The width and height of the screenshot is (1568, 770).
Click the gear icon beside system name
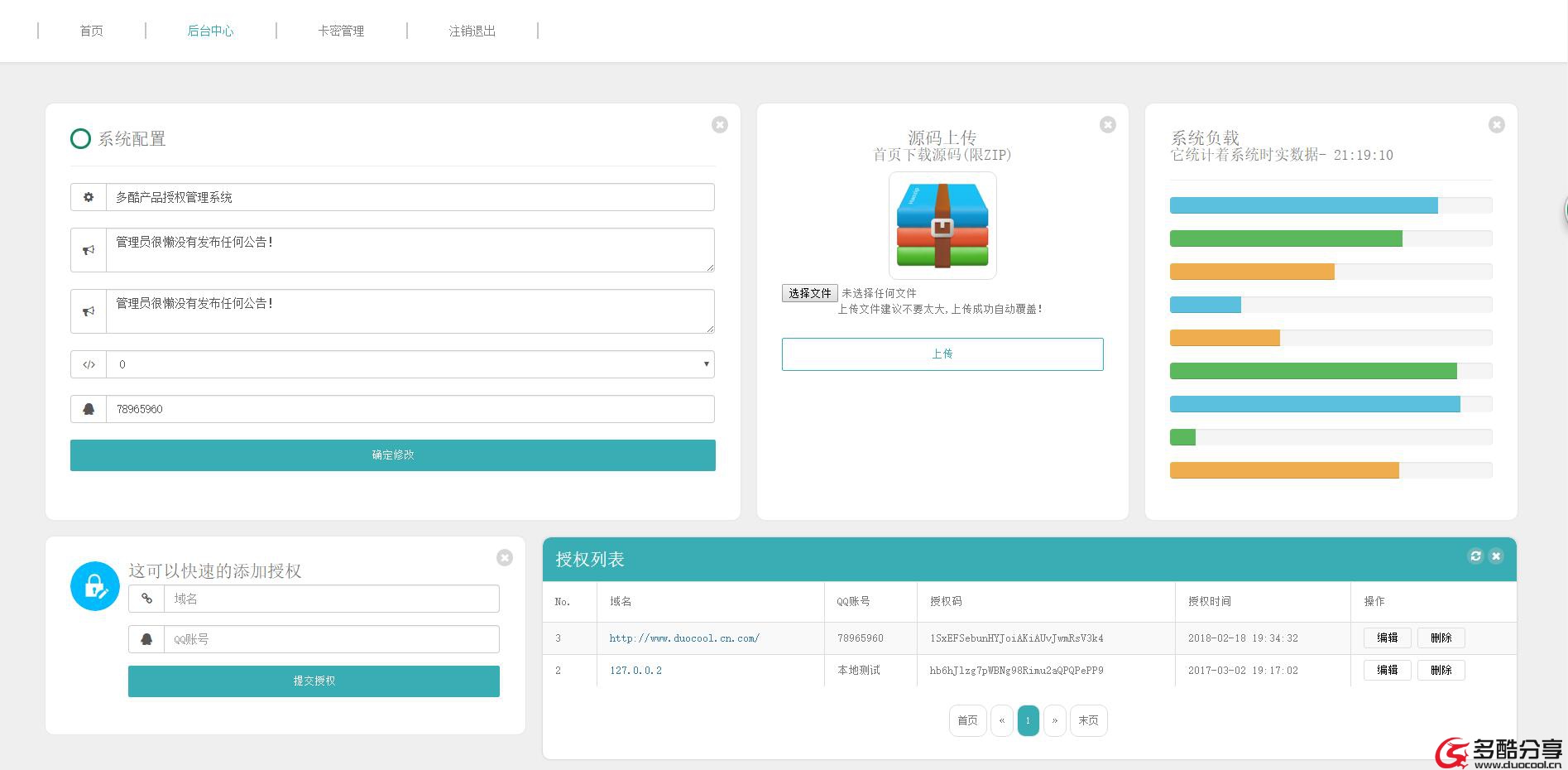click(x=89, y=197)
